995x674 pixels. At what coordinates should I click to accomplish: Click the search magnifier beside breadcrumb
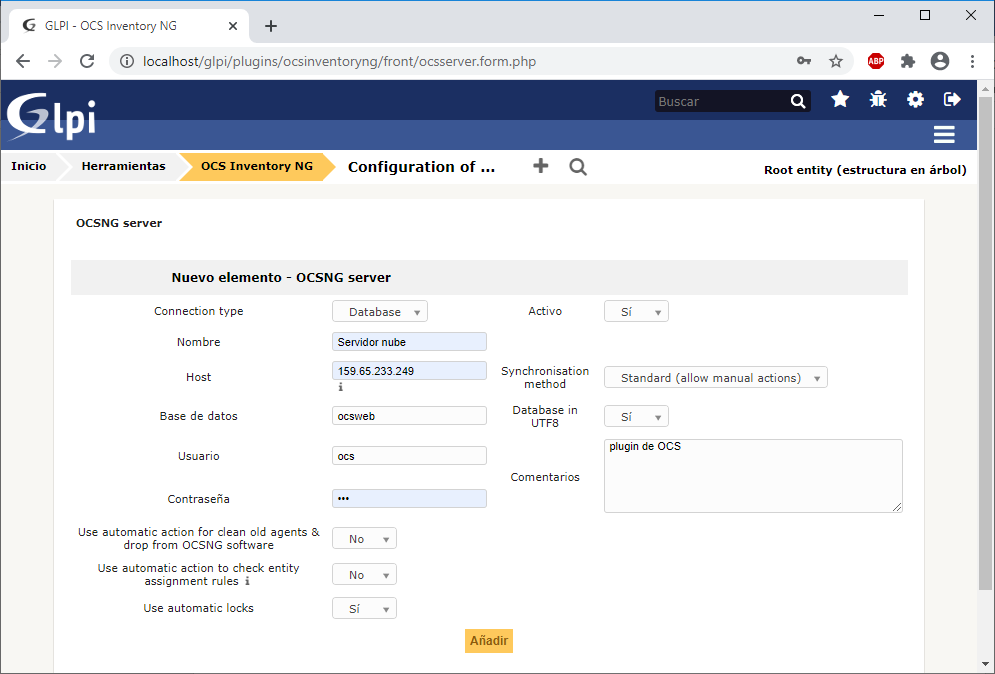tap(577, 167)
